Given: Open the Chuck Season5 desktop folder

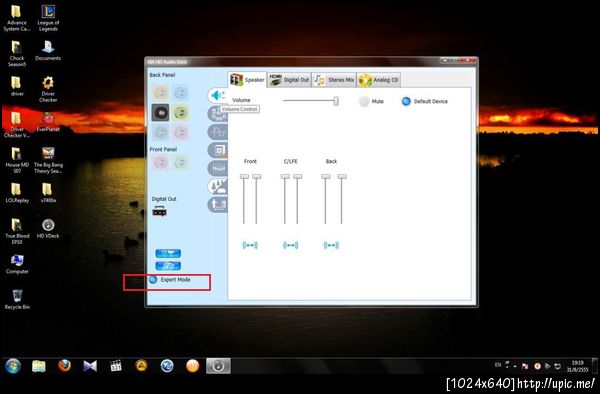Looking at the screenshot, I should pyautogui.click(x=17, y=54).
